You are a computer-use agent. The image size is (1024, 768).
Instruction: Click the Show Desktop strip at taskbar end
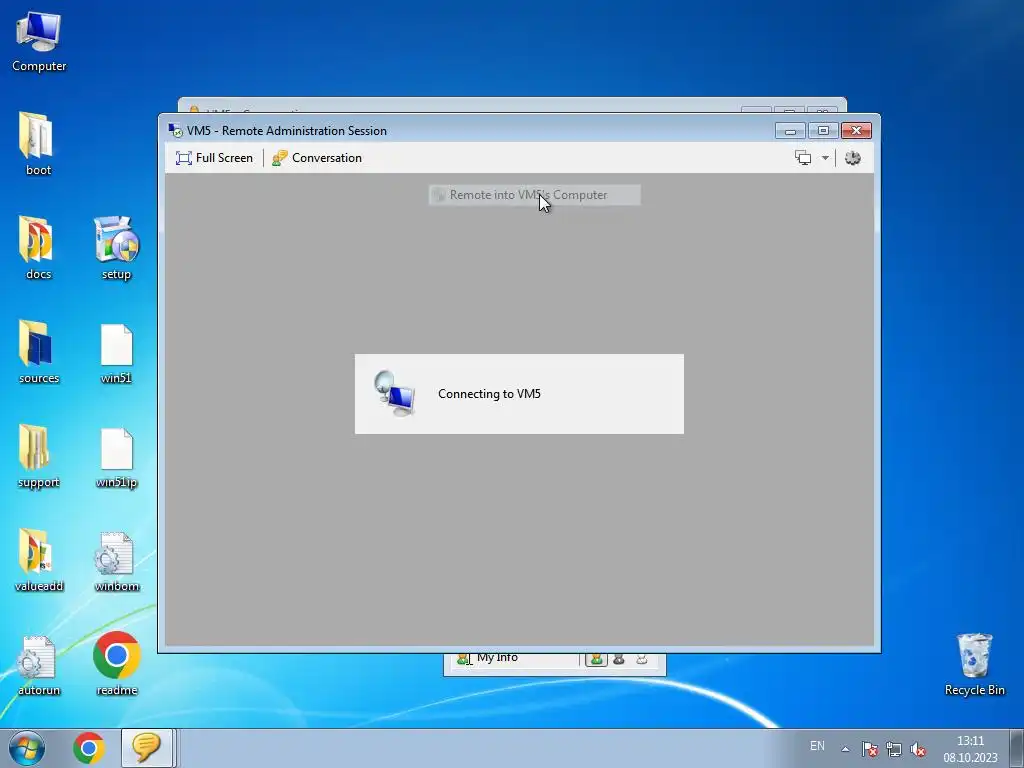(x=1016, y=748)
